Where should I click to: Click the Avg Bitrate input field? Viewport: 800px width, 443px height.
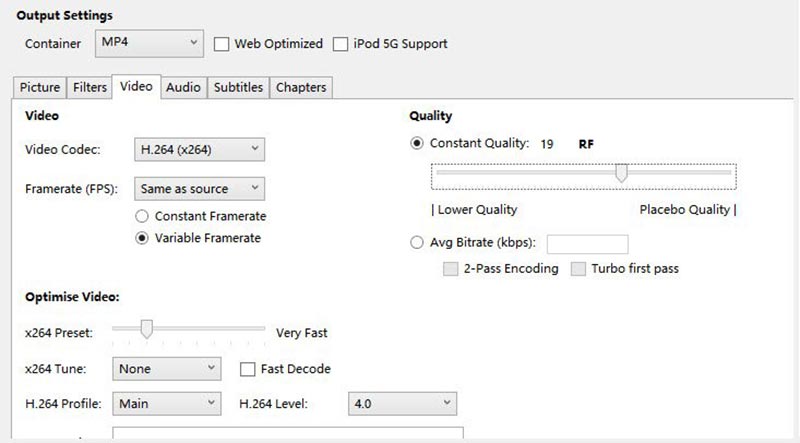coord(587,243)
